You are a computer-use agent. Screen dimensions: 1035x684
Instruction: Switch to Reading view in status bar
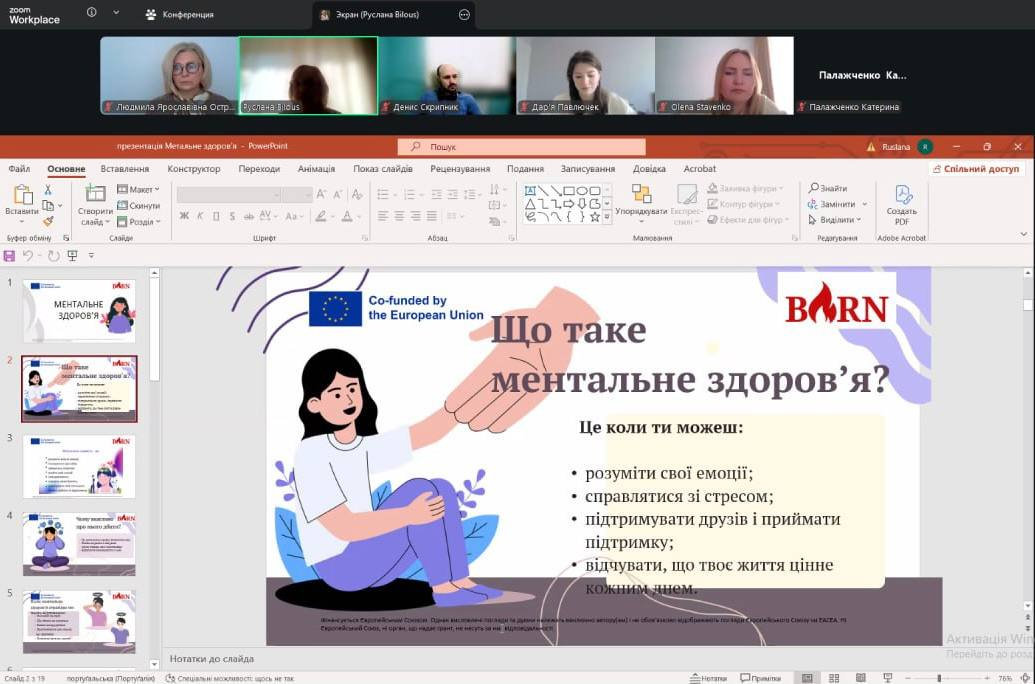(x=860, y=678)
